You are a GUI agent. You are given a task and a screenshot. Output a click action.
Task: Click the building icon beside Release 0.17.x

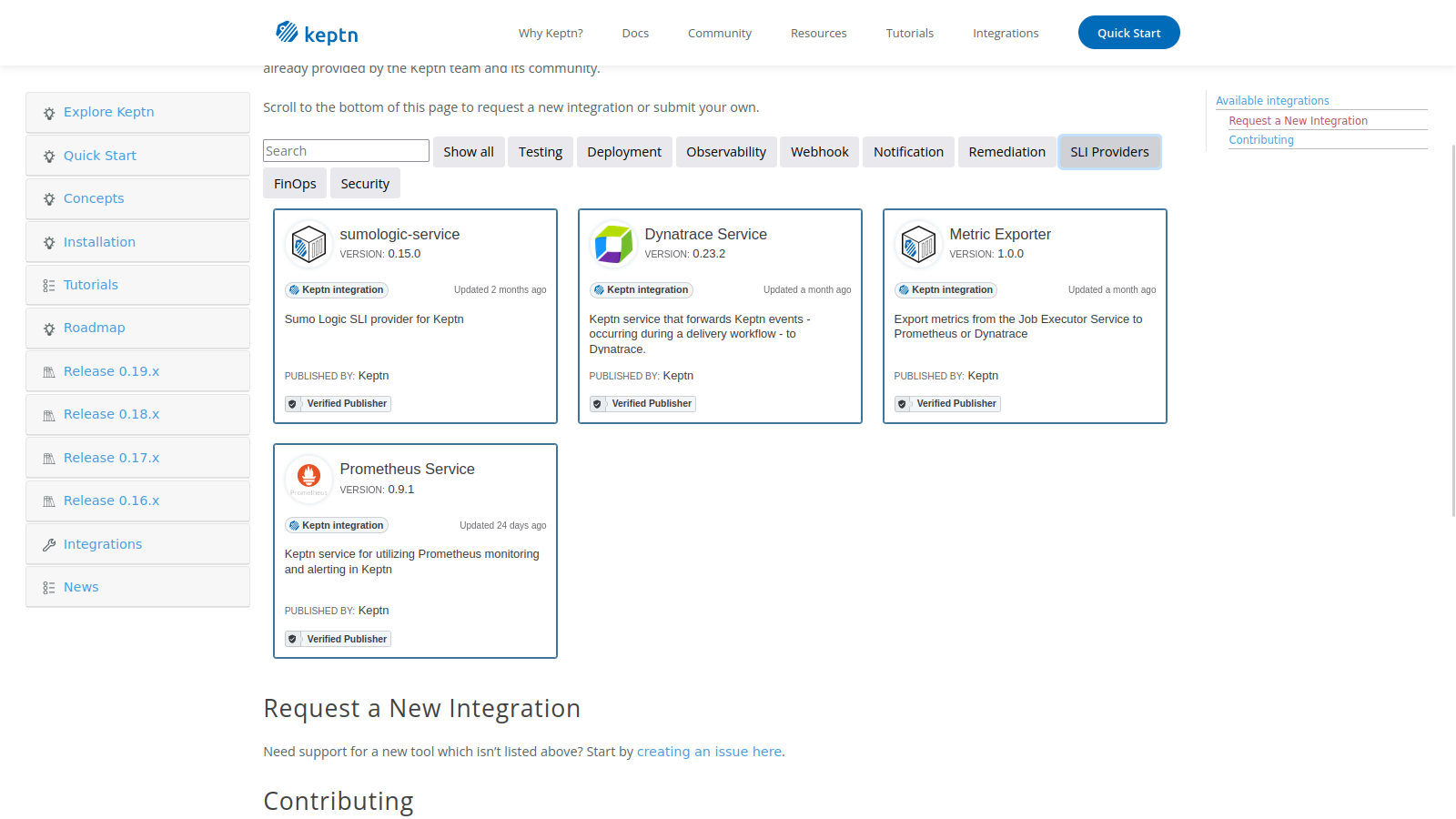point(49,459)
